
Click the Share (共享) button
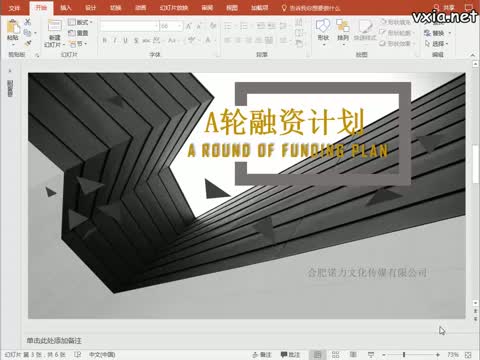(x=444, y=7)
